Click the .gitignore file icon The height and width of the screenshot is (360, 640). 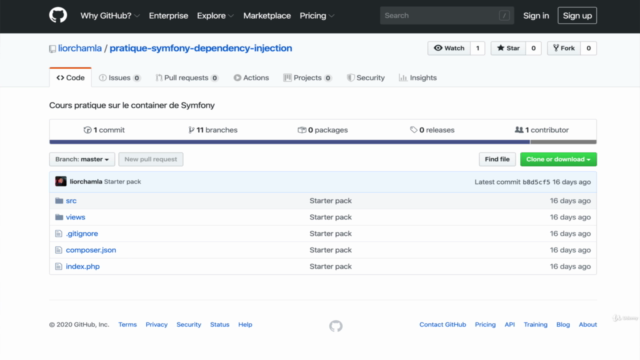pos(58,233)
